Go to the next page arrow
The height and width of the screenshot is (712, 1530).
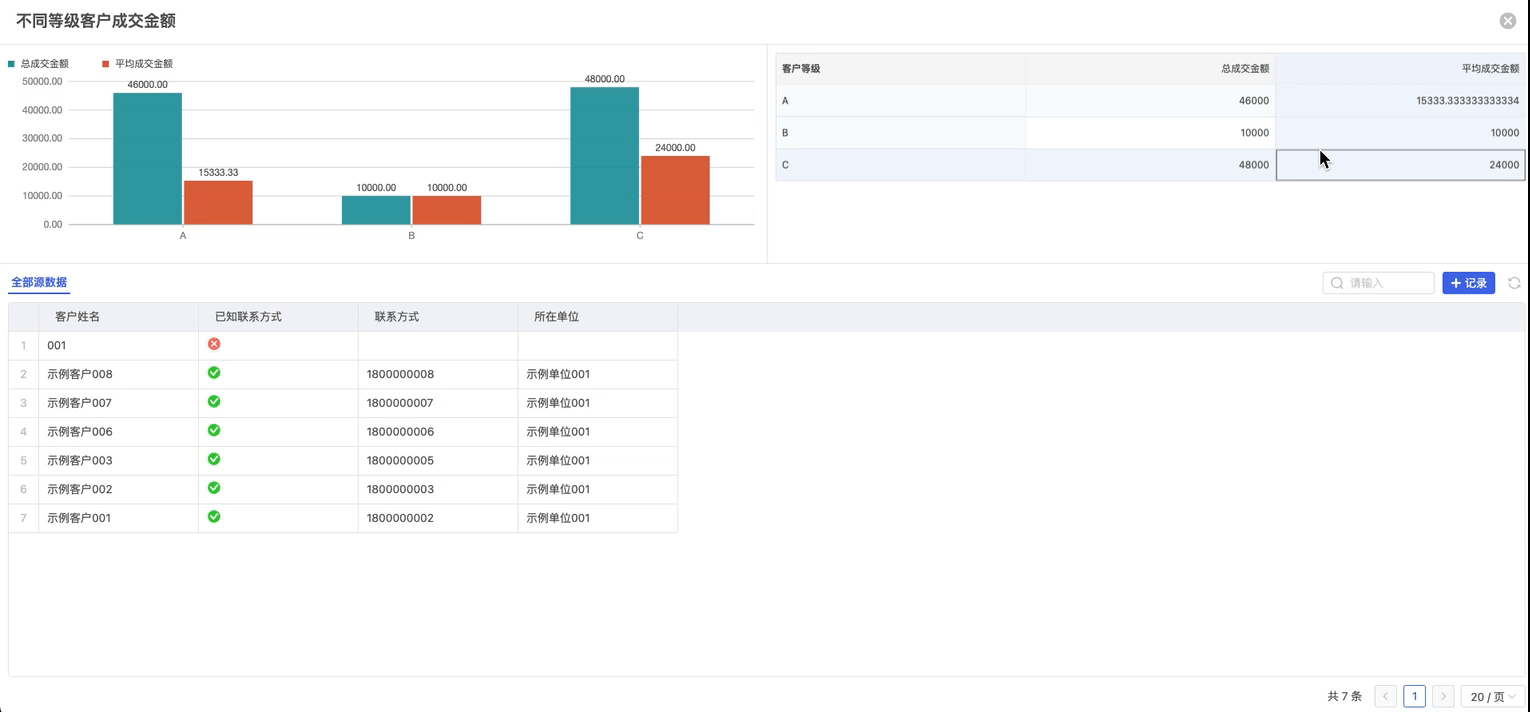(x=1443, y=696)
